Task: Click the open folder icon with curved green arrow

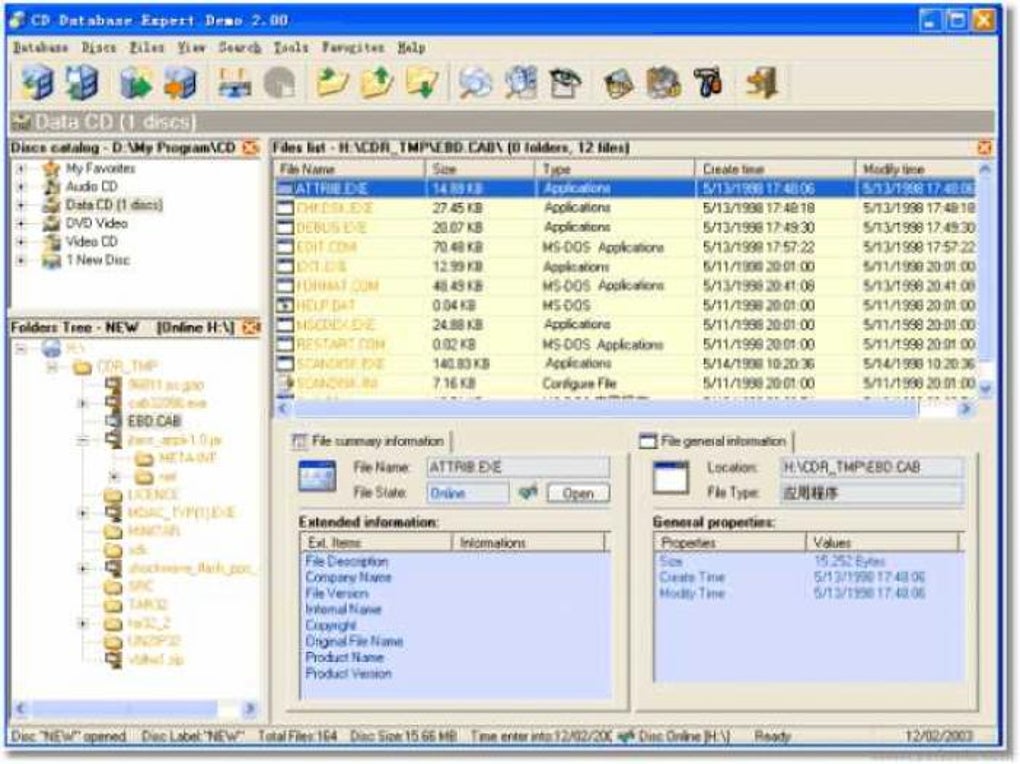Action: pyautogui.click(x=333, y=83)
